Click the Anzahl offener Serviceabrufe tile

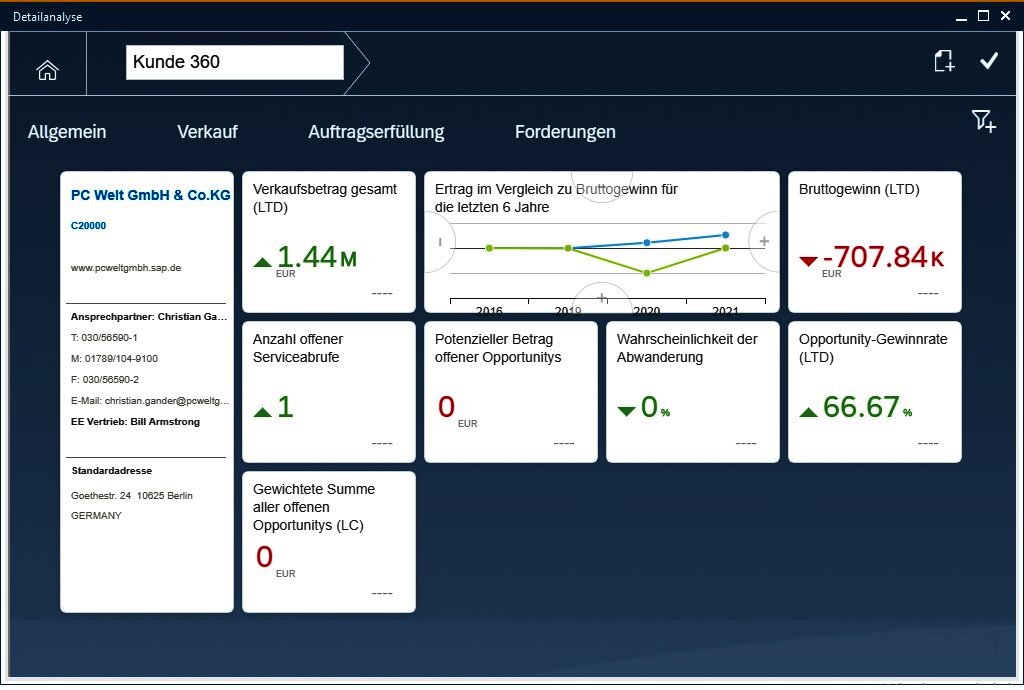(328, 392)
